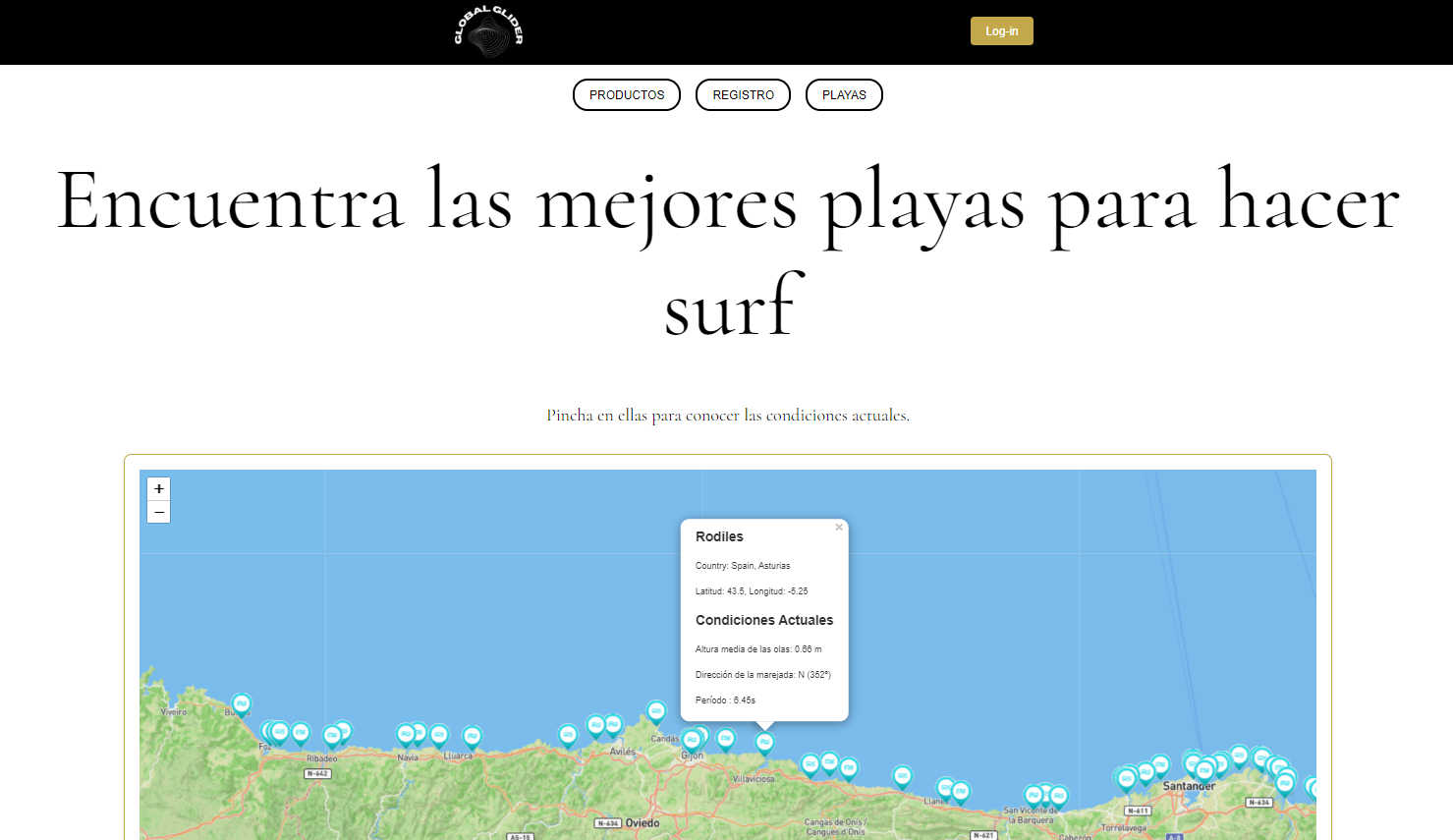Image resolution: width=1453 pixels, height=840 pixels.
Task: Click the Villaviciosa label on the map
Action: [x=754, y=779]
